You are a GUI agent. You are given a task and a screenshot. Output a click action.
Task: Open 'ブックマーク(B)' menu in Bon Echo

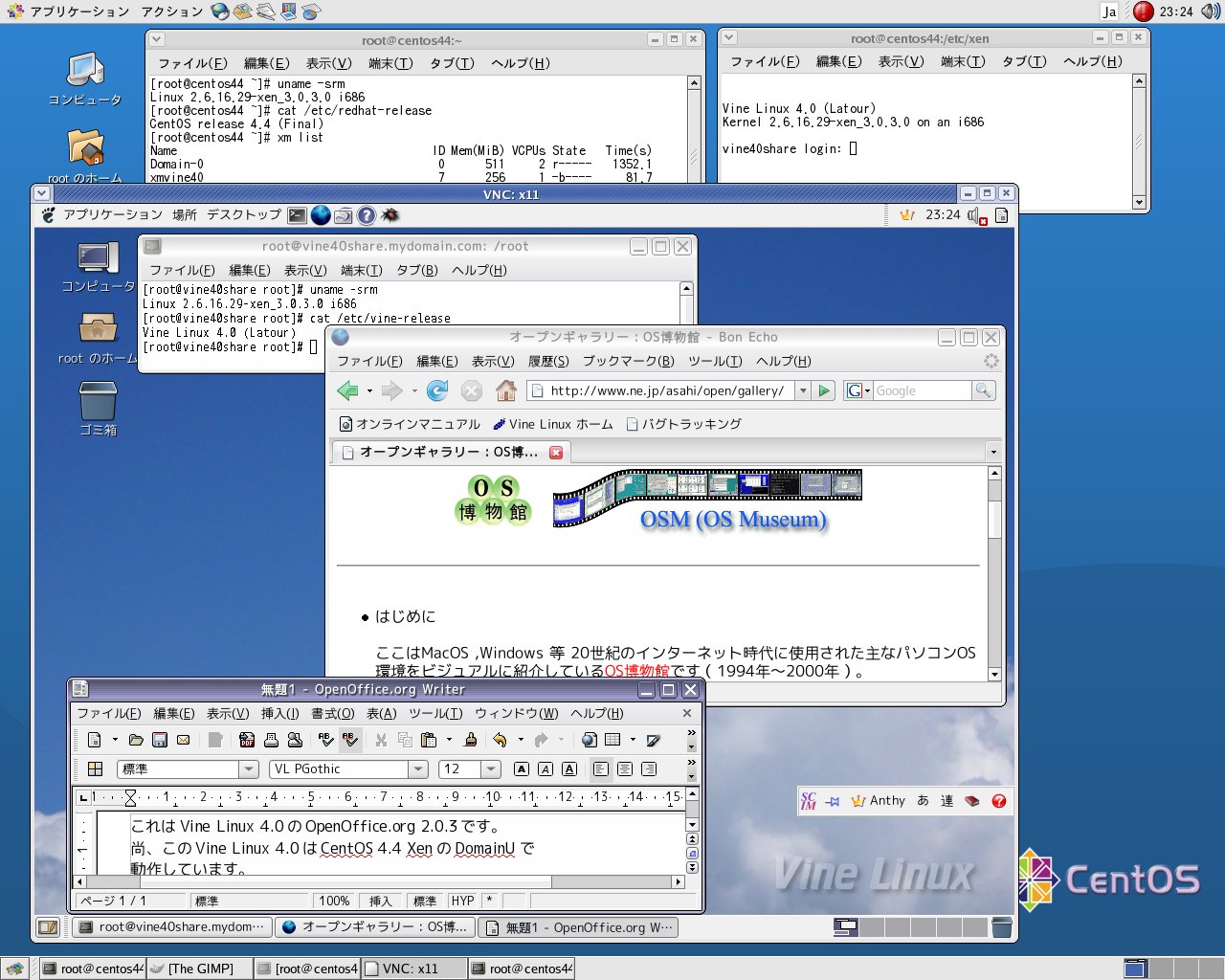(628, 361)
